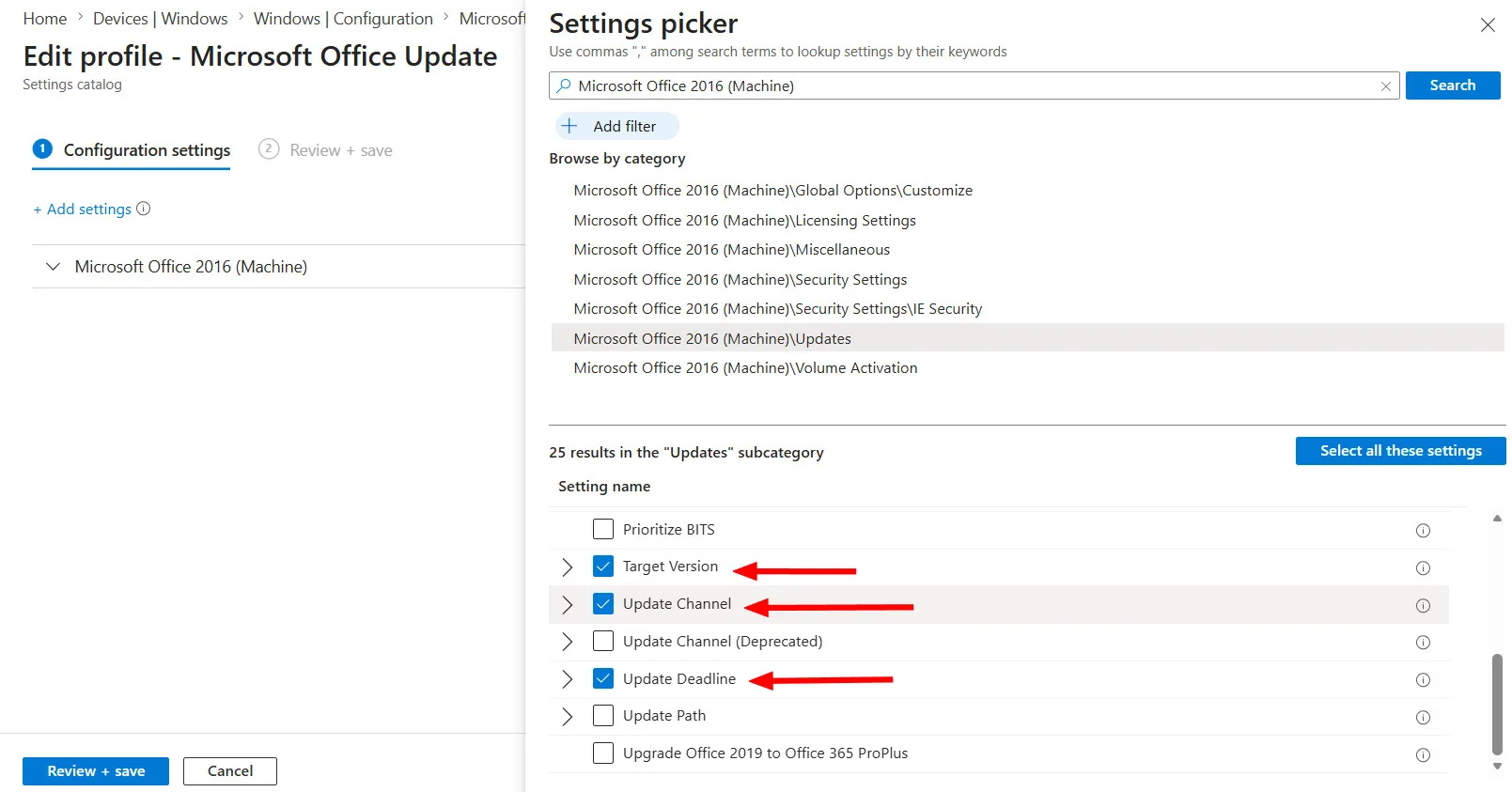Go to Home breadcrumb
Image resolution: width=1512 pixels, height=792 pixels.
pos(45,19)
